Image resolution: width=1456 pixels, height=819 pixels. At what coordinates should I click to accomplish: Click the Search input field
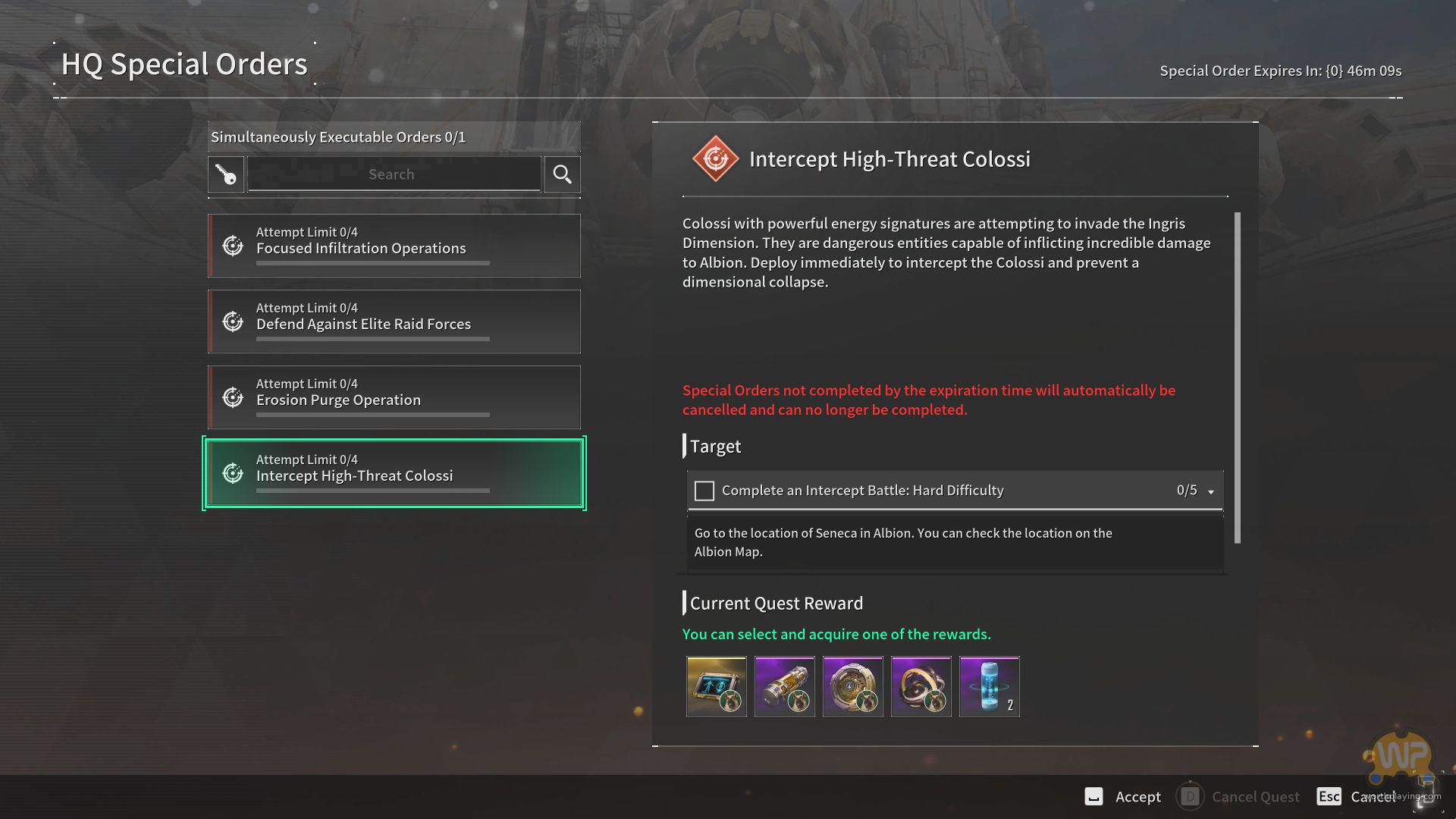pyautogui.click(x=394, y=174)
